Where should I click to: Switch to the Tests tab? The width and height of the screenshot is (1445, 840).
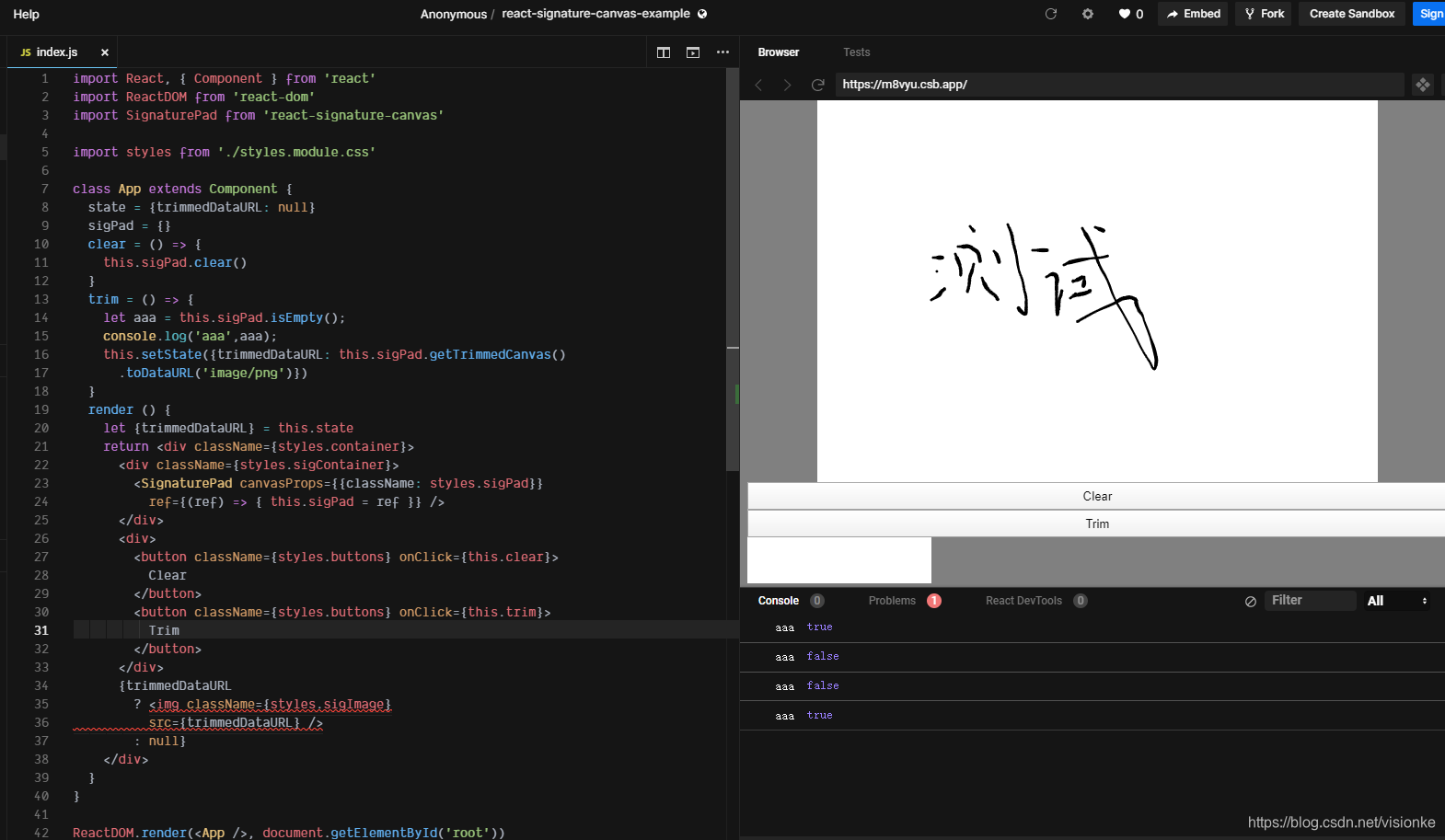pyautogui.click(x=856, y=52)
